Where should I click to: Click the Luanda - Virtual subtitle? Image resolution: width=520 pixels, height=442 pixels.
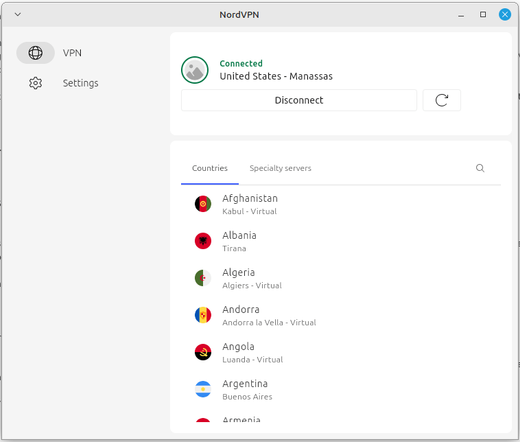pos(252,360)
